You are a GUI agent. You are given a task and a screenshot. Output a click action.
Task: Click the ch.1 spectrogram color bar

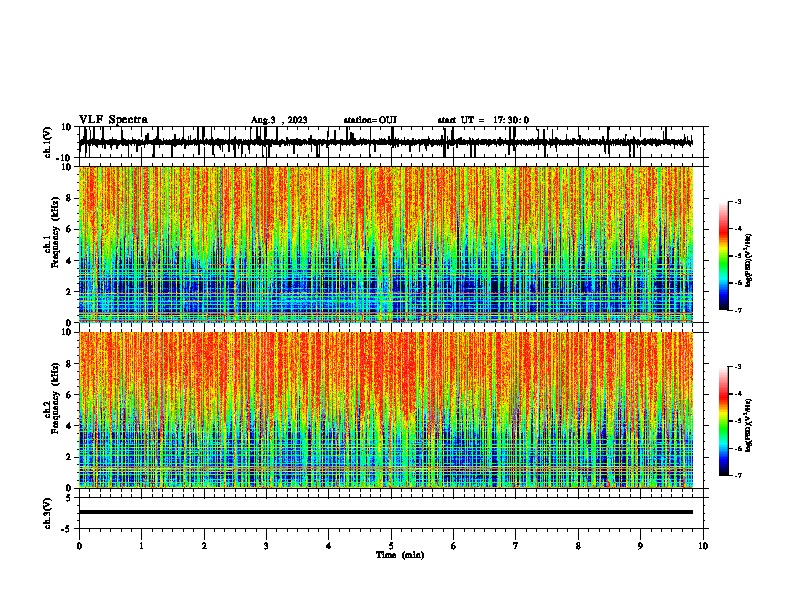point(724,256)
